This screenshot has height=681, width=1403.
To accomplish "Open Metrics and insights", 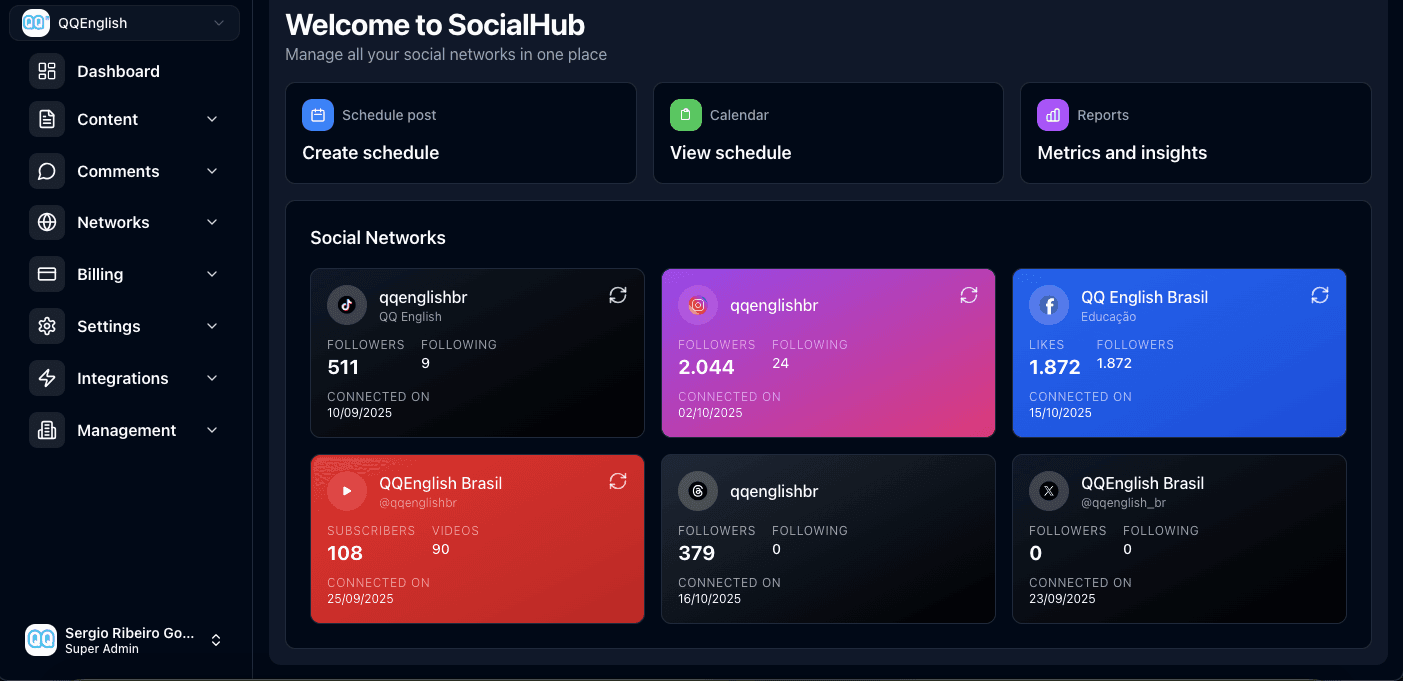I will [x=1122, y=153].
